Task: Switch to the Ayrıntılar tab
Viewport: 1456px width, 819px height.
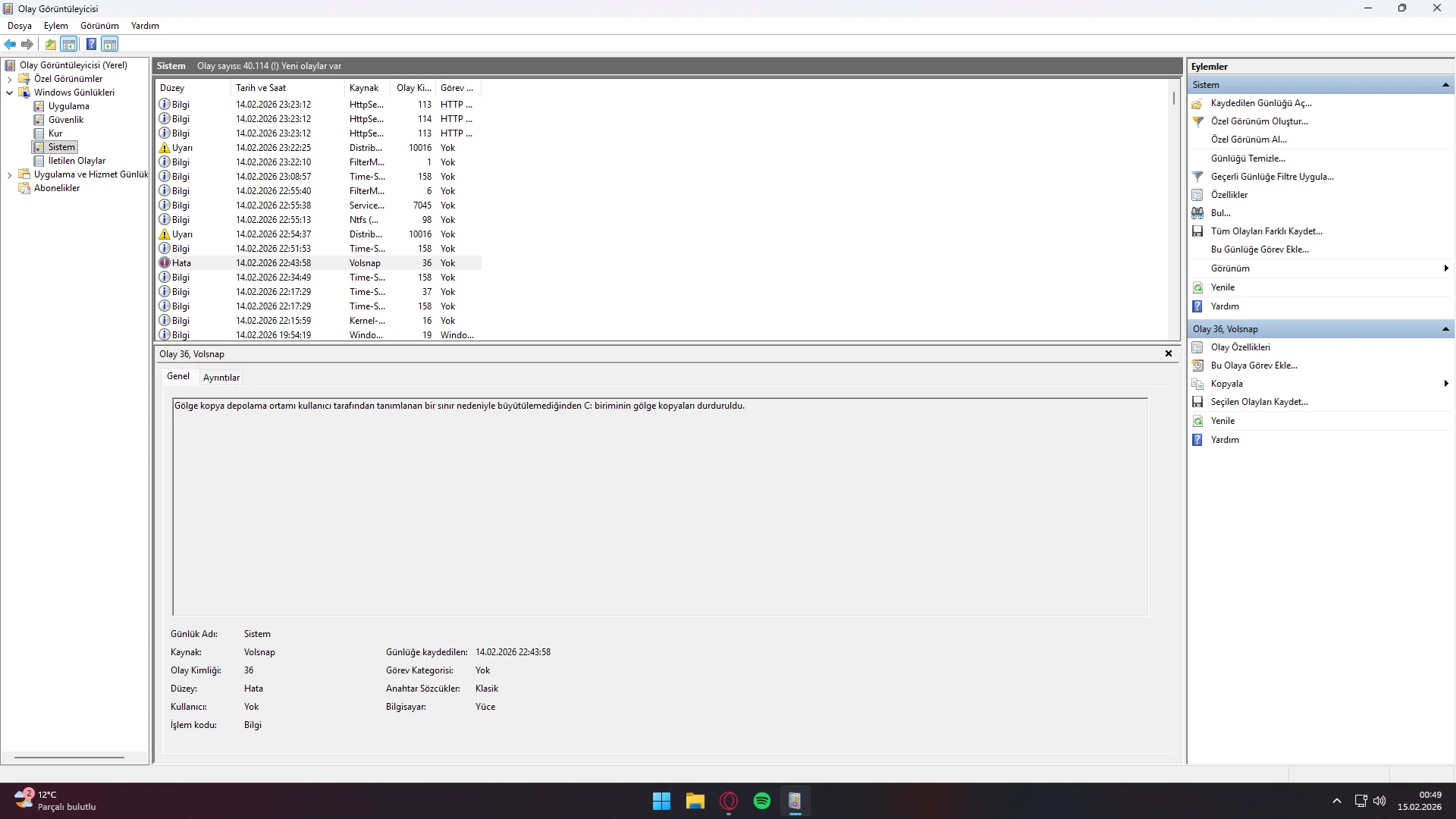Action: [221, 377]
